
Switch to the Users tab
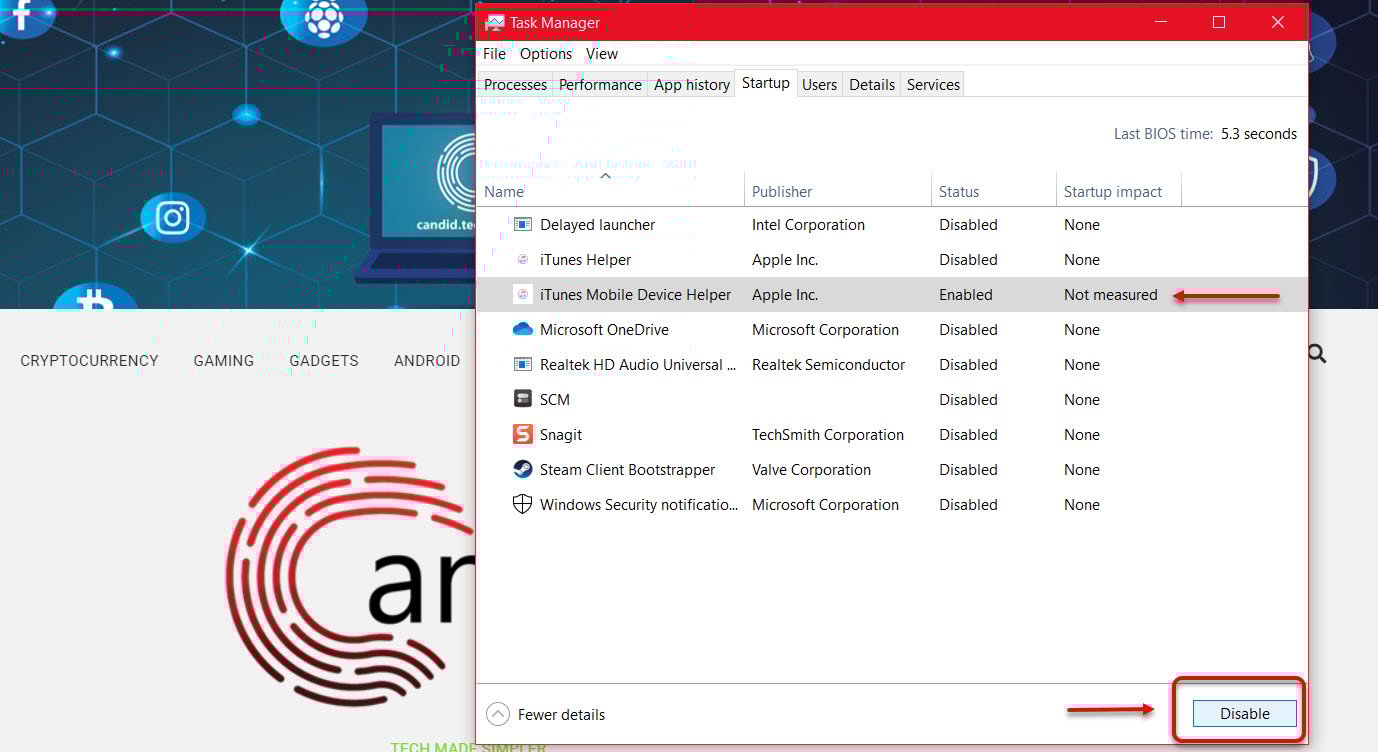[x=819, y=85]
